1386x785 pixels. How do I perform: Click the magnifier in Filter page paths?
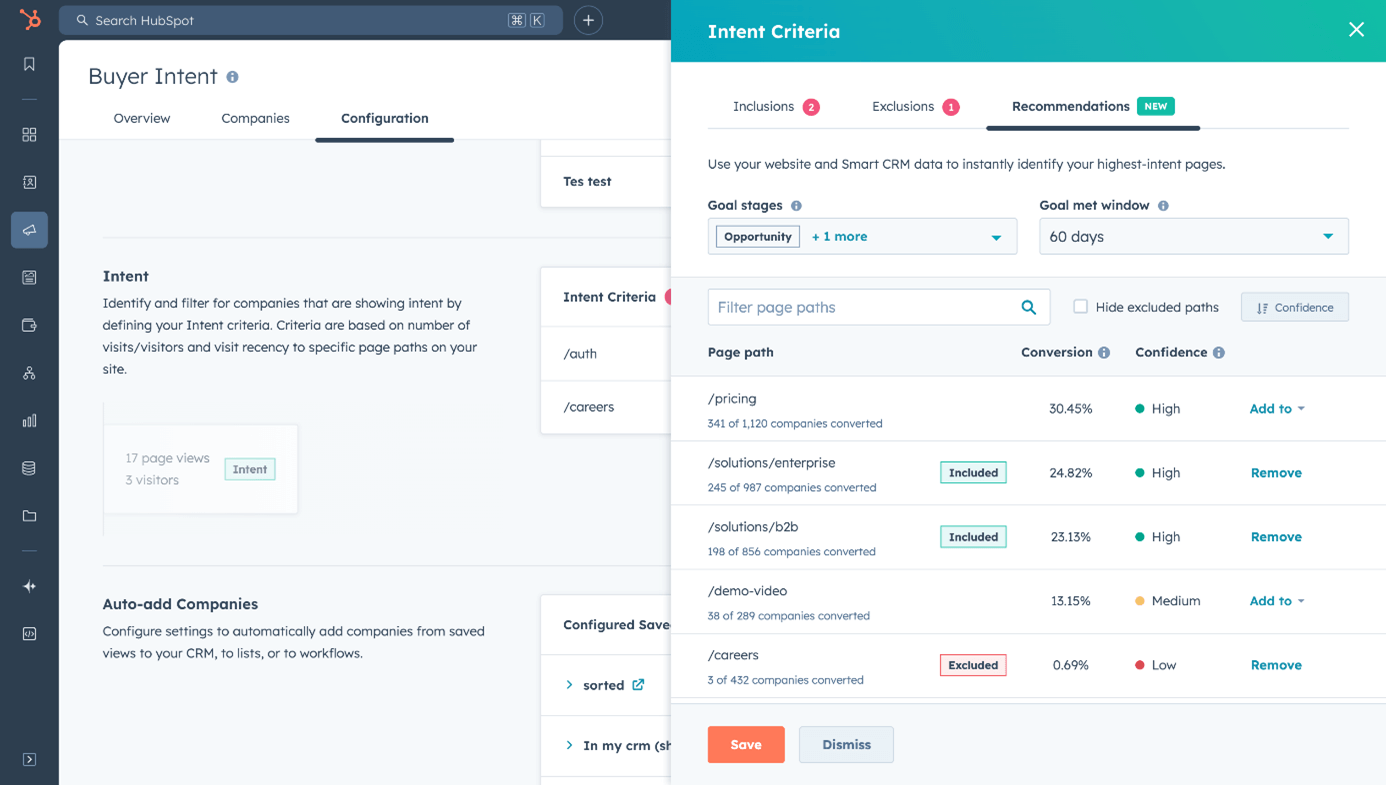coord(1028,307)
